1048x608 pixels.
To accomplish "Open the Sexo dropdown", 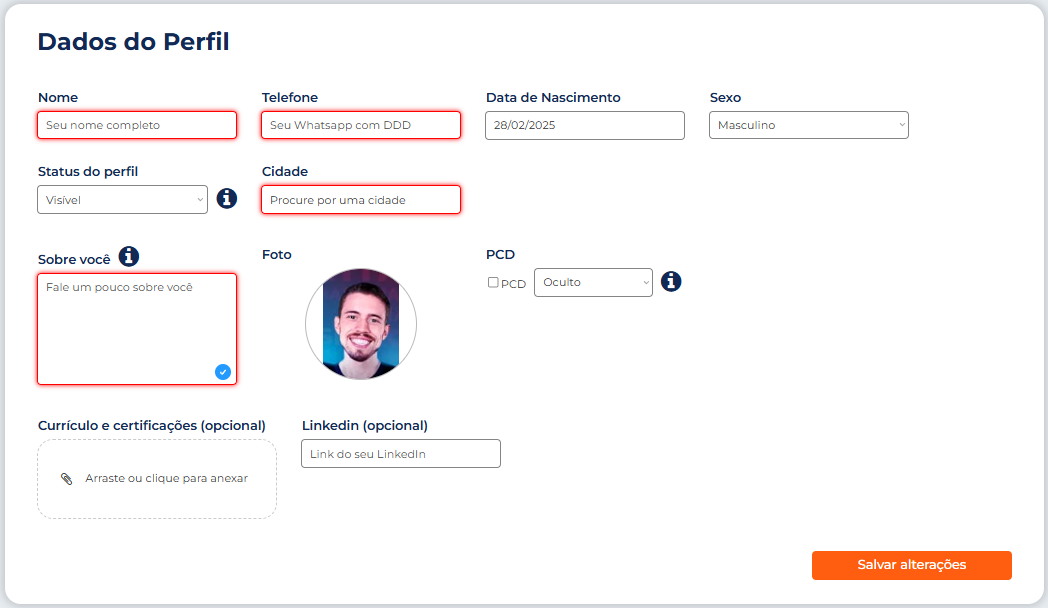I will (x=808, y=125).
